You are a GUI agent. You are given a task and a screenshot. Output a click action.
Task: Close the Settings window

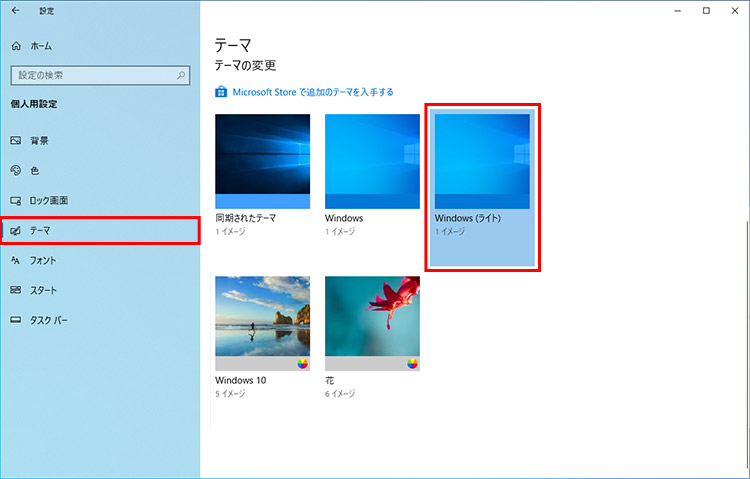click(x=735, y=11)
